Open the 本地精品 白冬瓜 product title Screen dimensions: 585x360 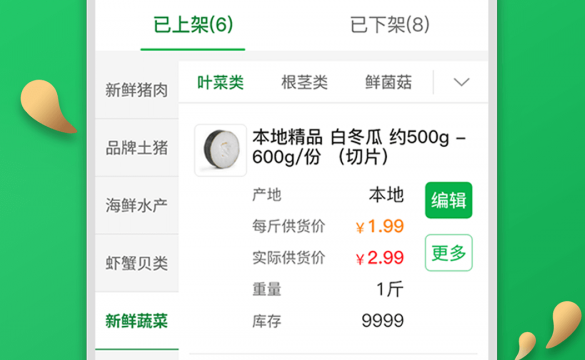coord(359,147)
